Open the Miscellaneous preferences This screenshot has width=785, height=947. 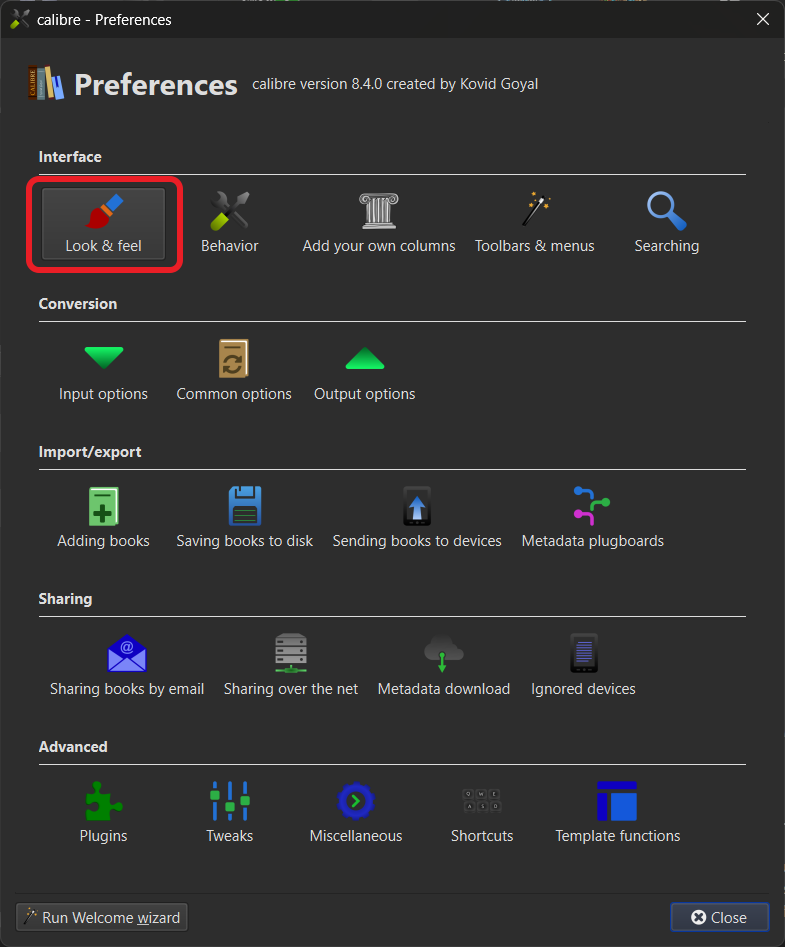coord(356,814)
